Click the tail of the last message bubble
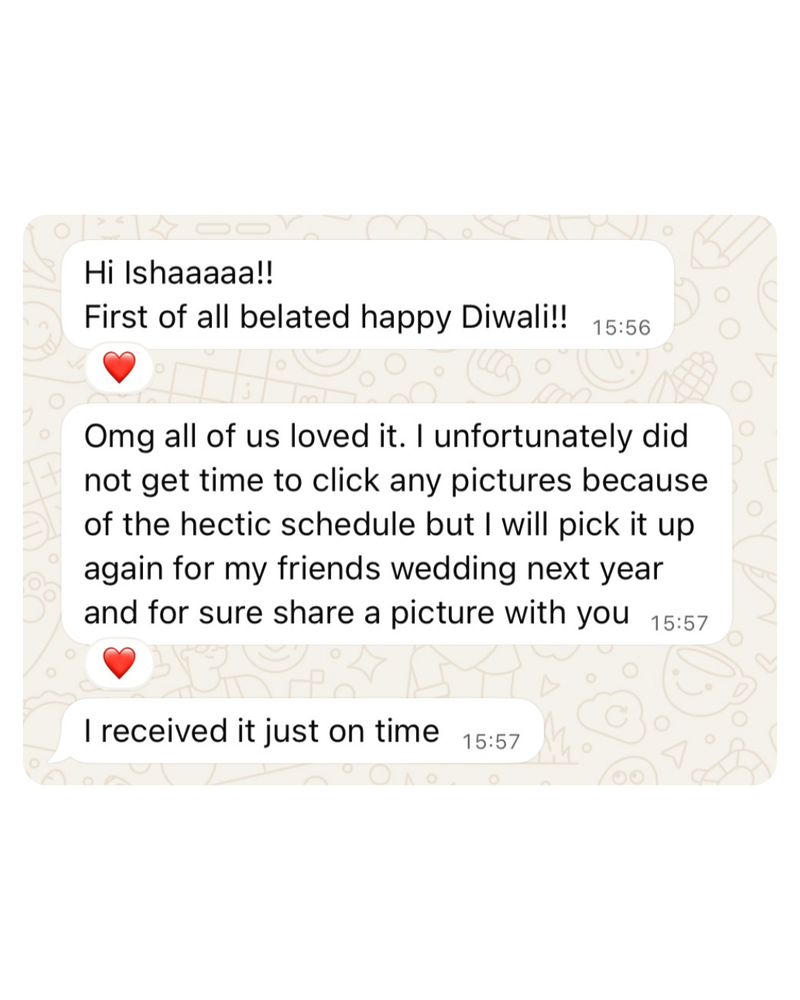Viewport: 800px width, 1000px height. pyautogui.click(x=59, y=754)
